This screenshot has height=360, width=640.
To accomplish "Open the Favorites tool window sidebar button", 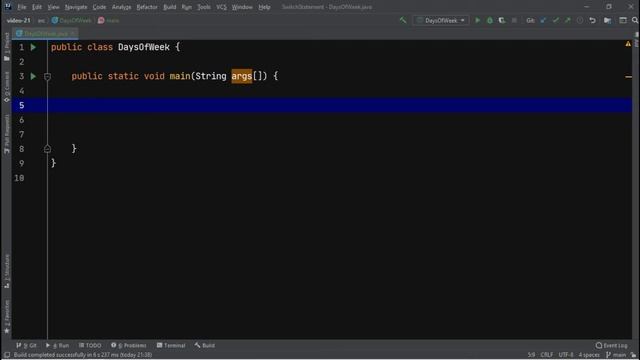I will pyautogui.click(x=7, y=317).
